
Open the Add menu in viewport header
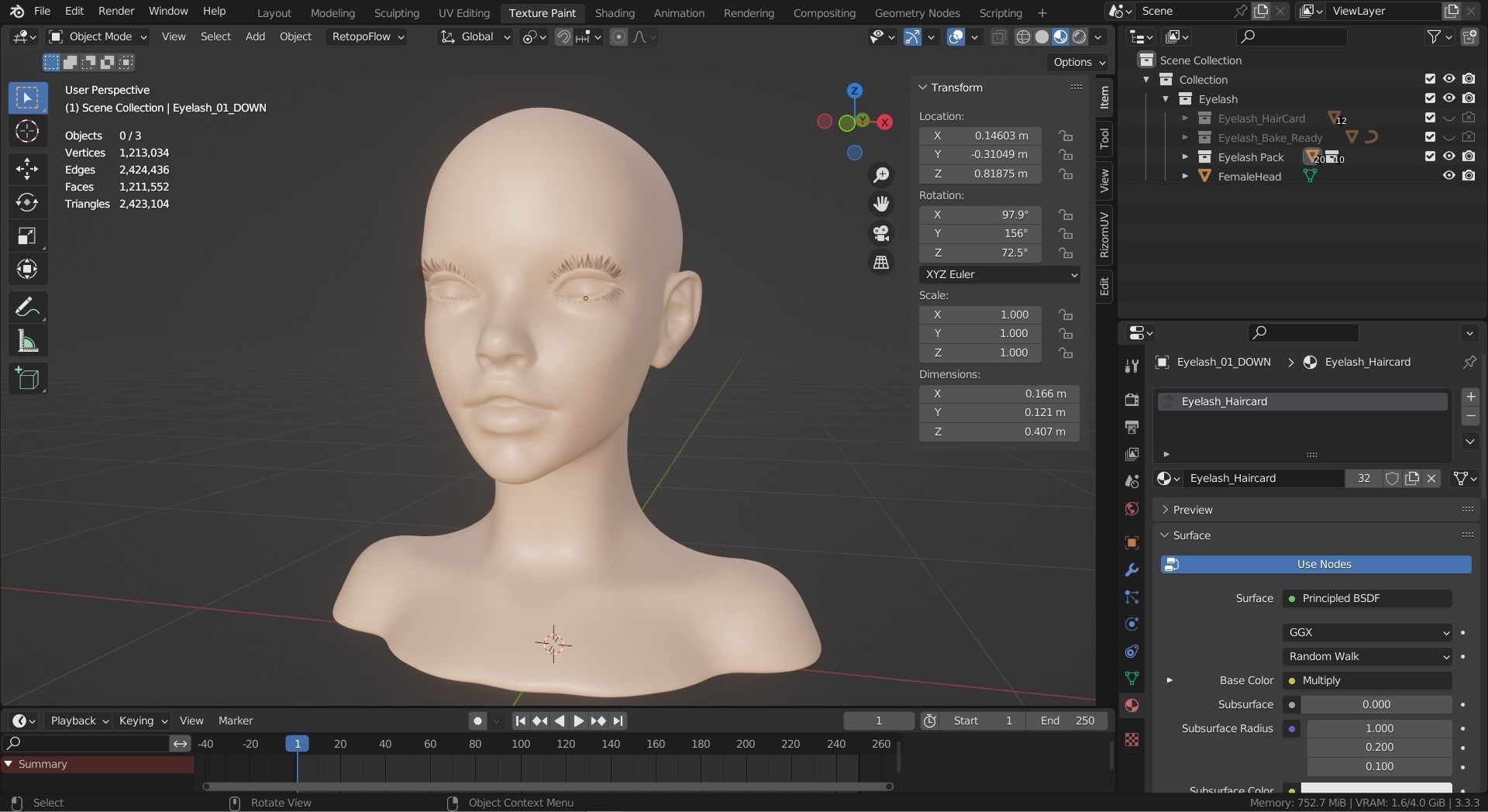(255, 36)
